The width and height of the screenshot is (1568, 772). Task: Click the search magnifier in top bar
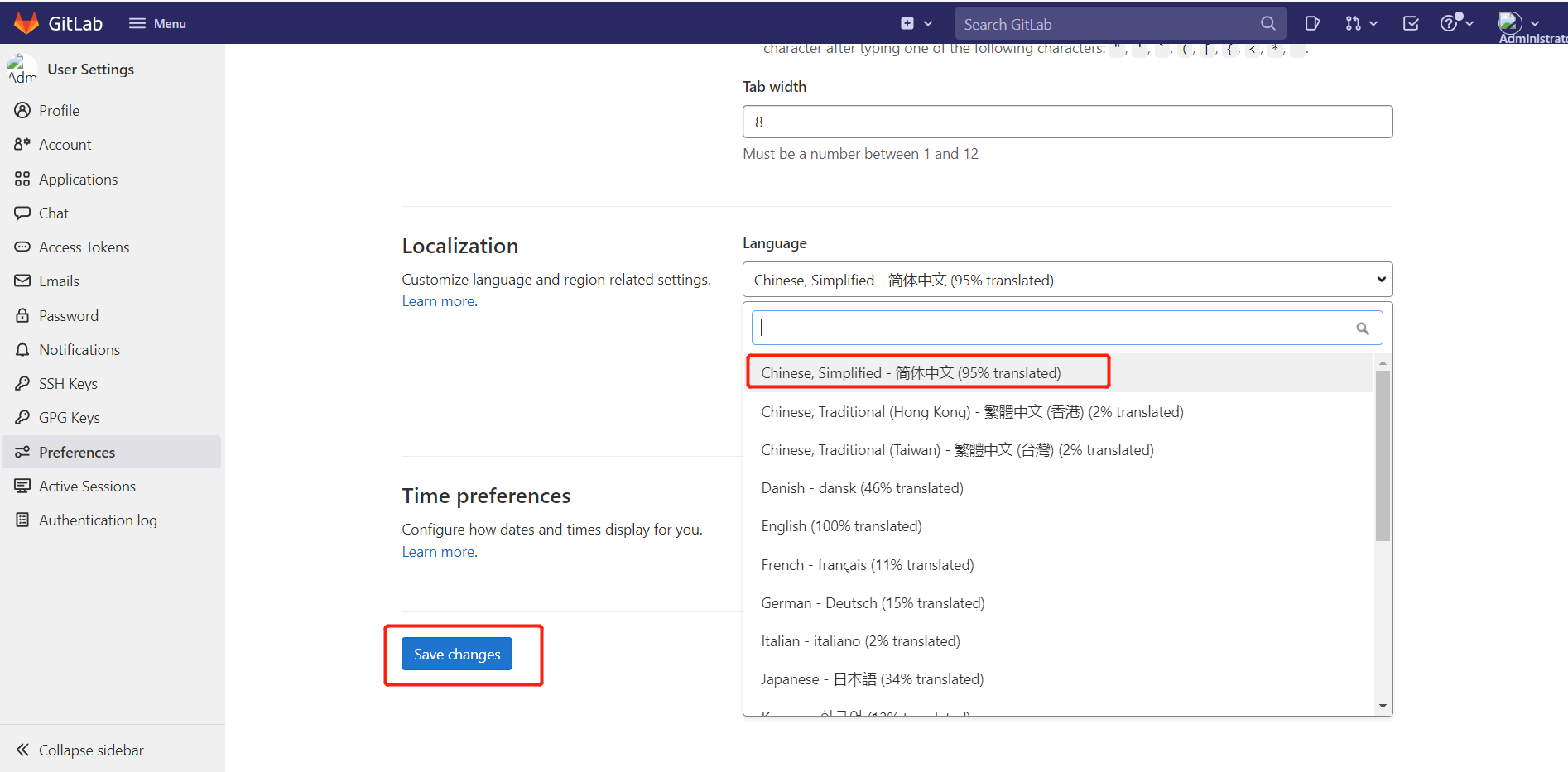(1267, 23)
